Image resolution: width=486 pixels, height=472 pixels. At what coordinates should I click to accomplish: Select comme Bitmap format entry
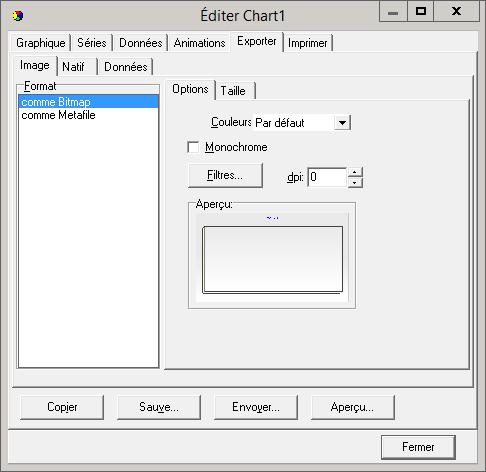(x=88, y=102)
